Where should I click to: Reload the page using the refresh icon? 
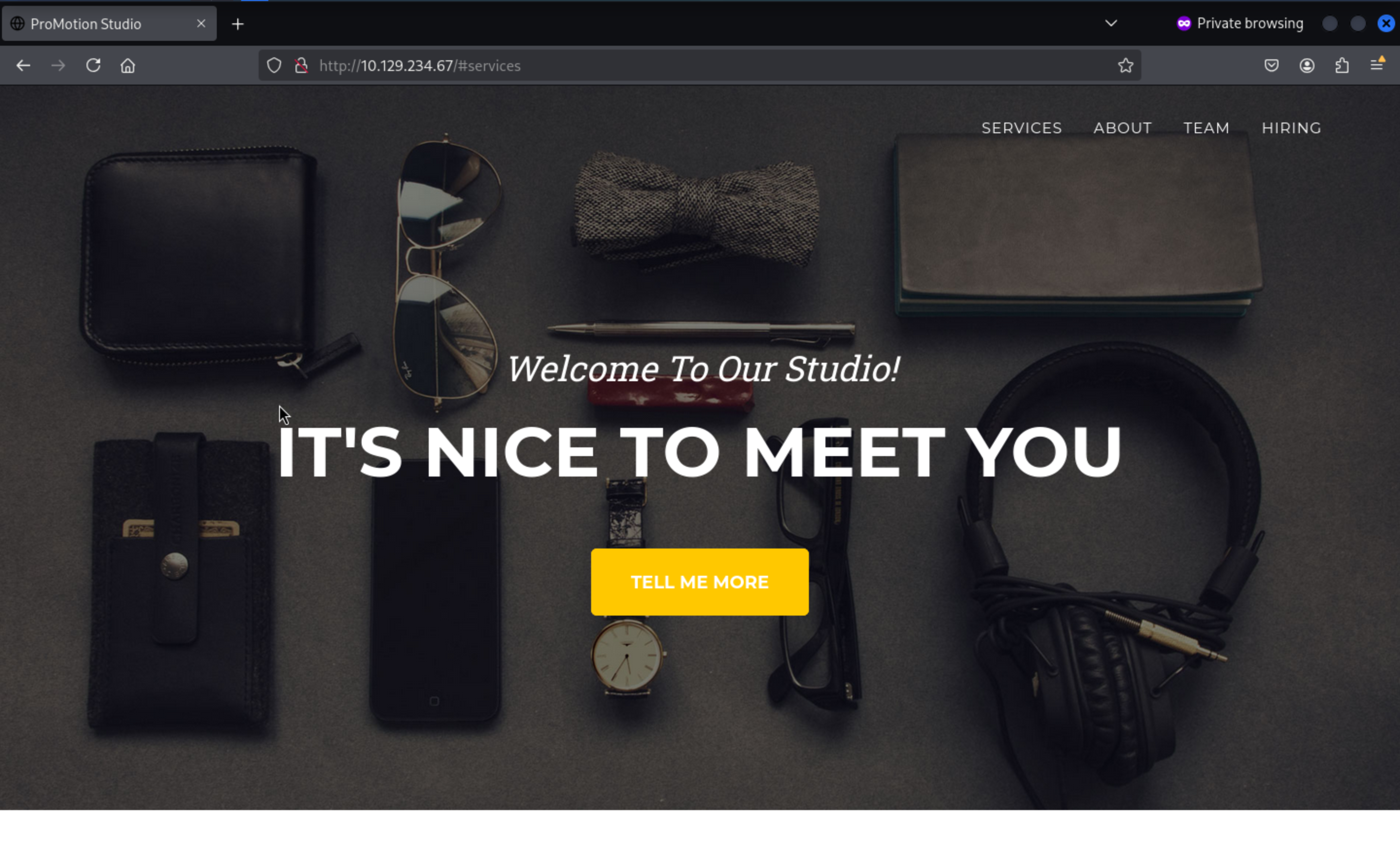coord(93,66)
